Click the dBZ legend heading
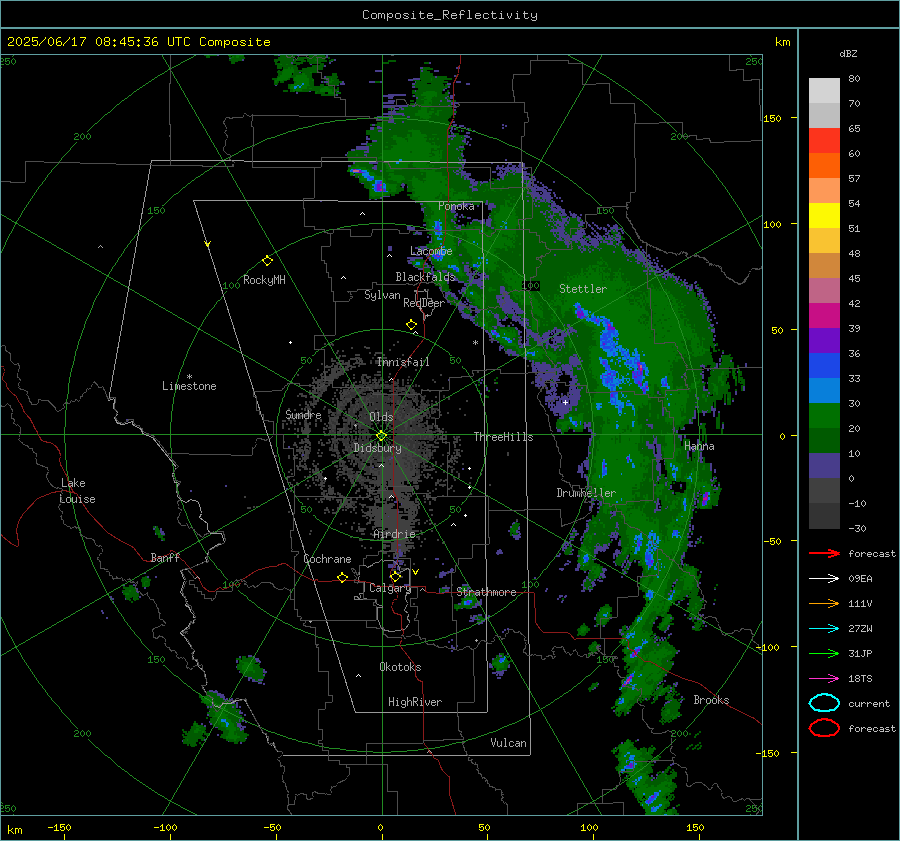 click(848, 53)
